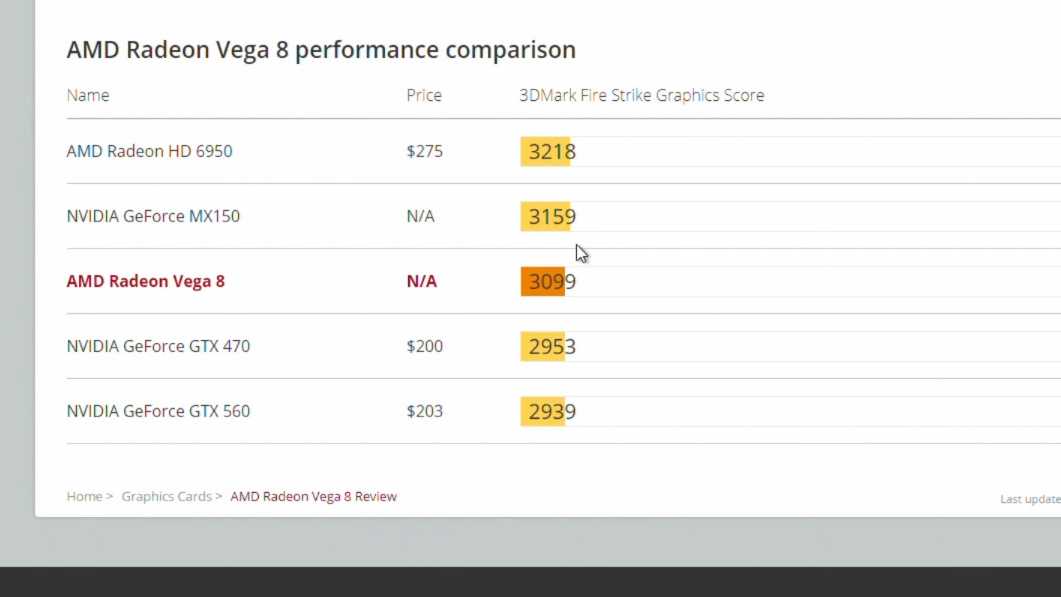Click the Price column header
1061x597 pixels.
click(424, 96)
